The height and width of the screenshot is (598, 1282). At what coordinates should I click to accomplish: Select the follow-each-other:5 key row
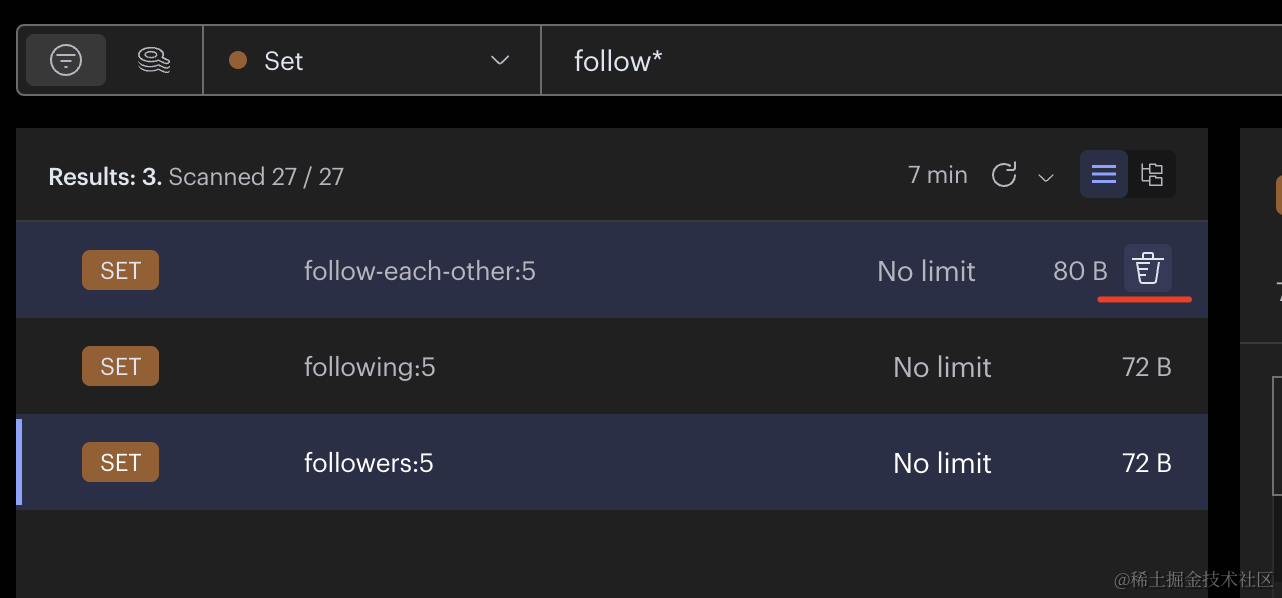coord(612,270)
